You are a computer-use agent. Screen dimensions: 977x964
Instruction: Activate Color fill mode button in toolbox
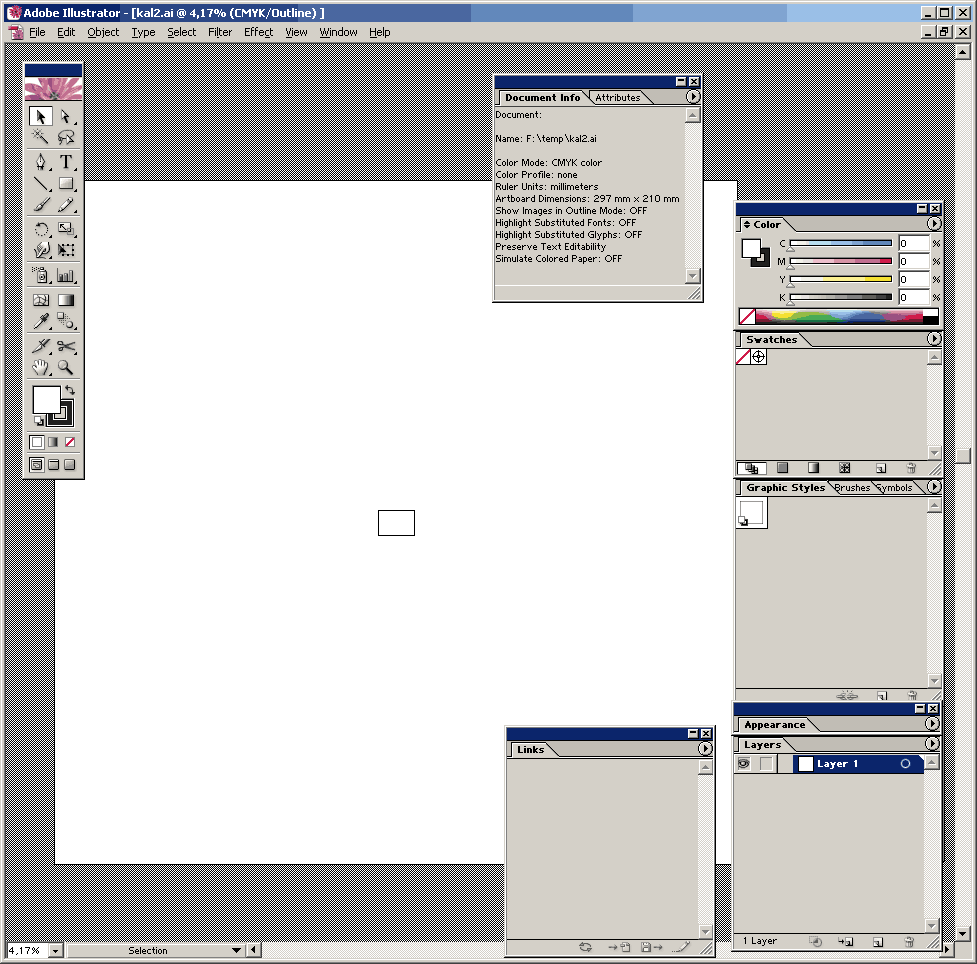[x=37, y=442]
